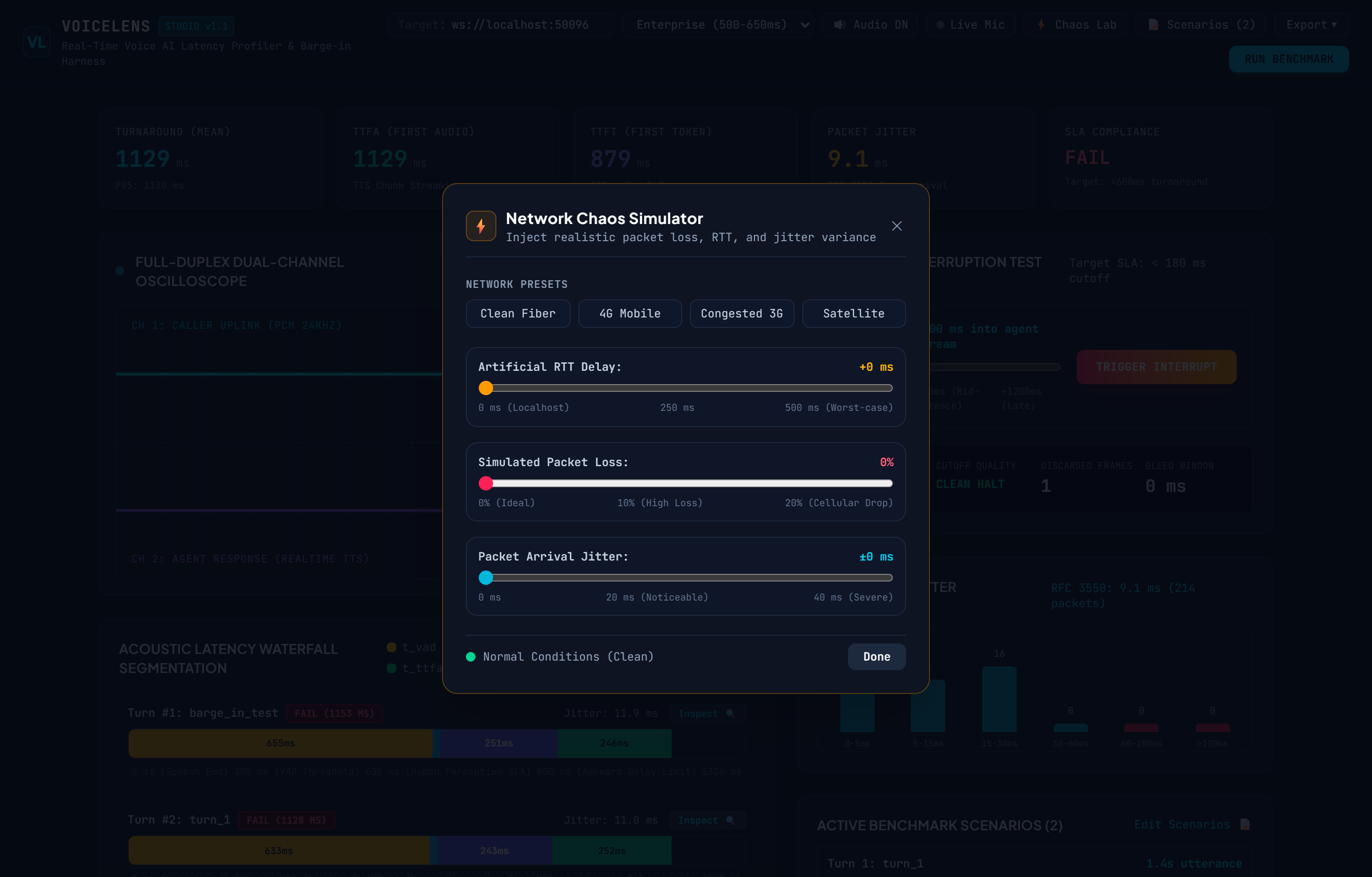
Task: Close the Network Chaos Simulator dialog
Action: pos(896,226)
